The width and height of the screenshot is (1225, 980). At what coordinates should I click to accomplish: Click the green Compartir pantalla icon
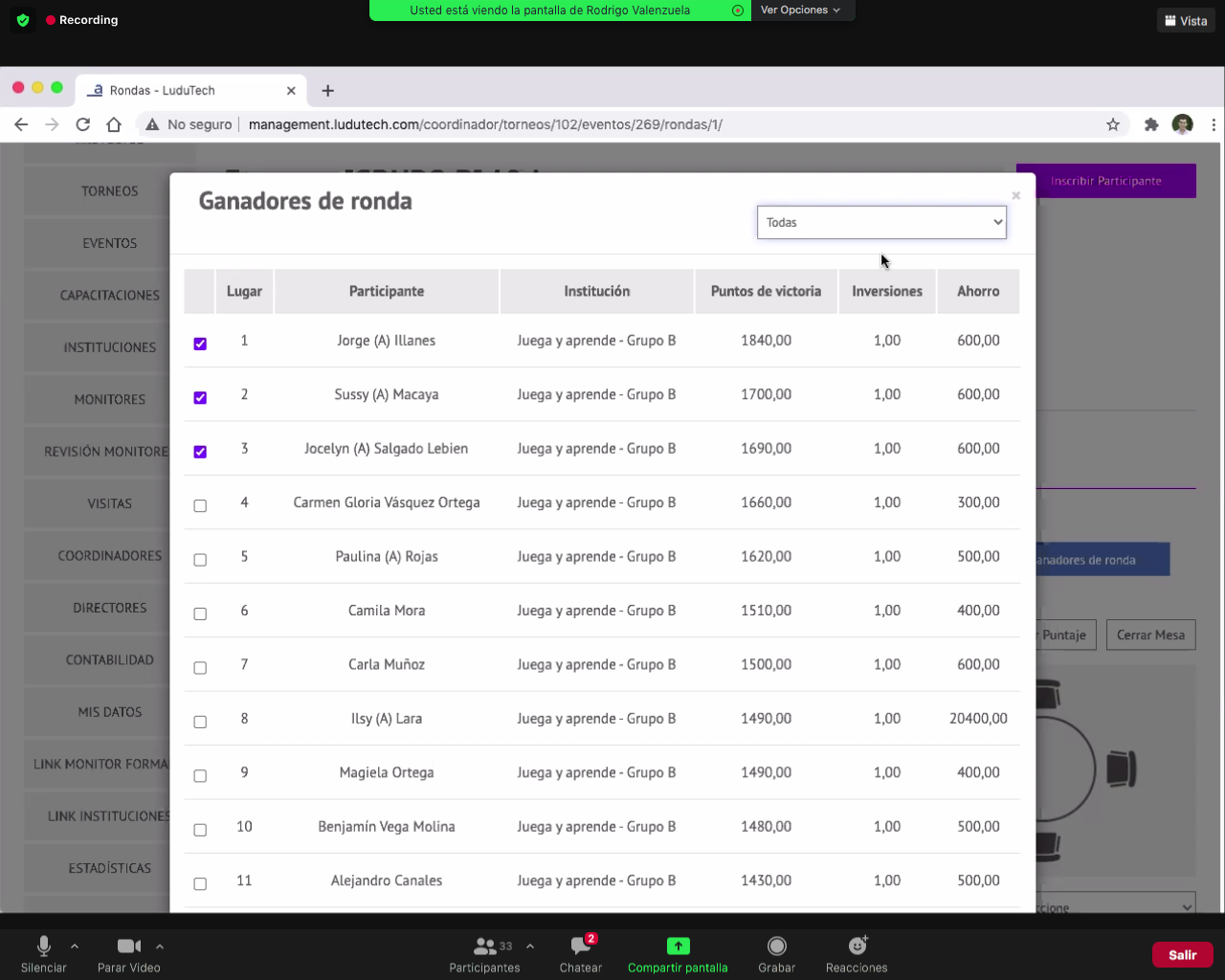678,946
